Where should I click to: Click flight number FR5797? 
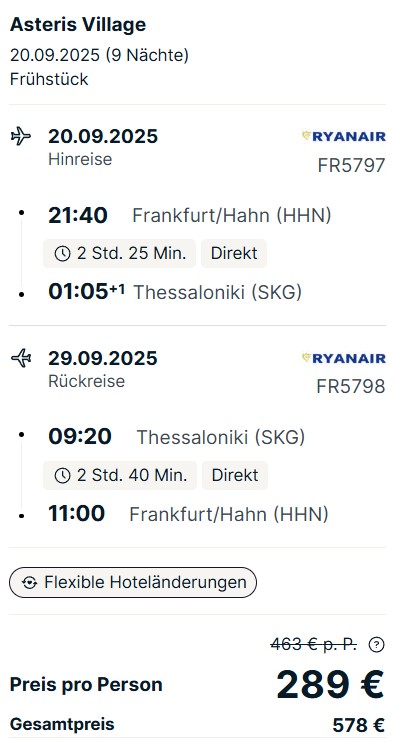(x=351, y=166)
